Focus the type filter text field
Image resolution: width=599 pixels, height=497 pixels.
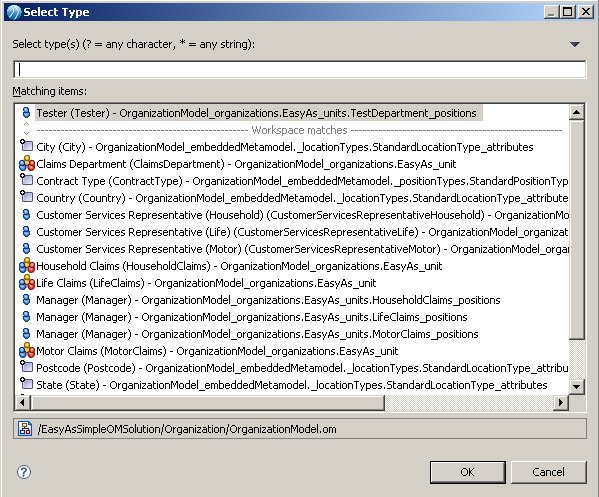[x=300, y=70]
